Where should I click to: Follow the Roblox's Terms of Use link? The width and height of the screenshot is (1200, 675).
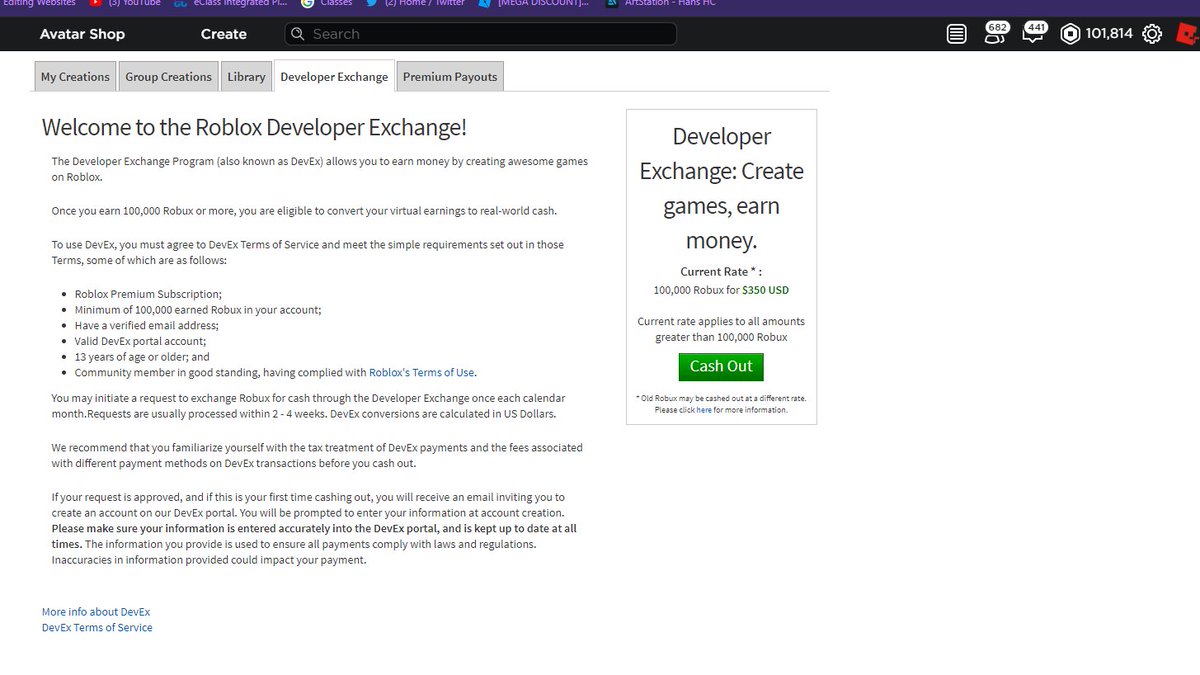tap(422, 373)
